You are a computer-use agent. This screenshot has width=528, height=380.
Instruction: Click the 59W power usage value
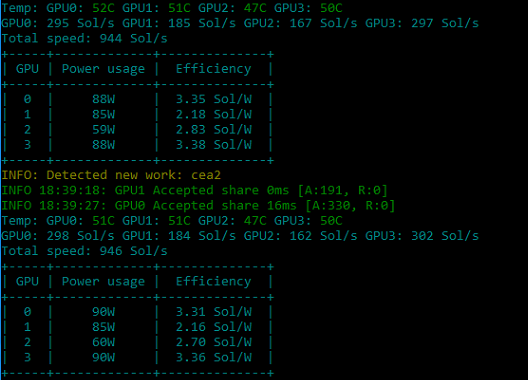(x=104, y=130)
